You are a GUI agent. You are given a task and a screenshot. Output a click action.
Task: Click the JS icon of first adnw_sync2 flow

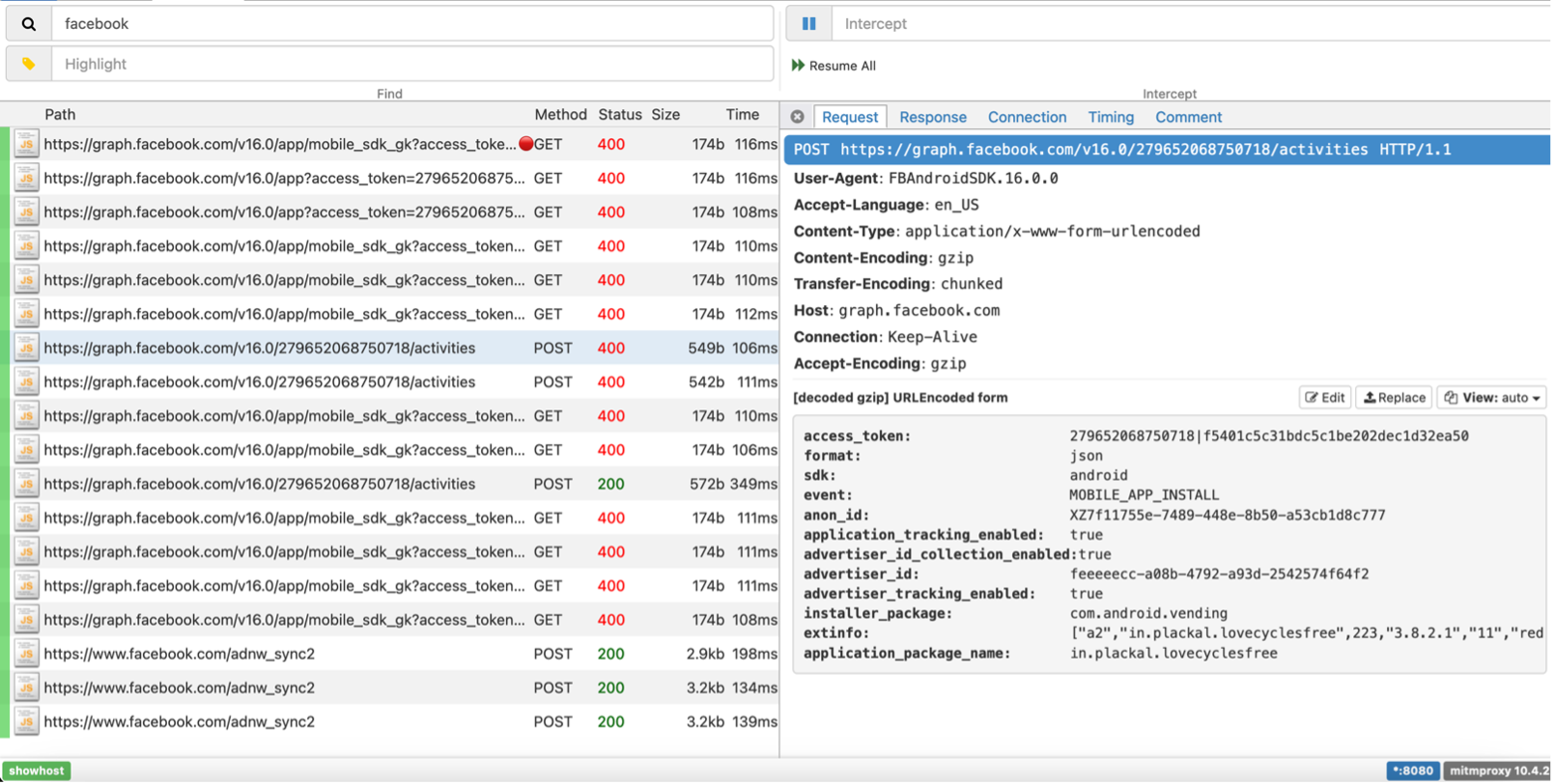(x=26, y=654)
